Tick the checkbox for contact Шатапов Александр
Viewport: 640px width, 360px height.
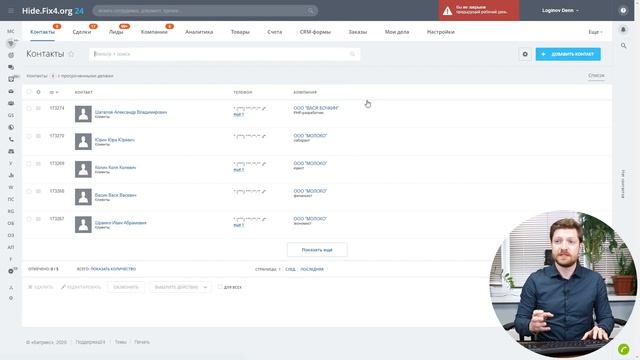tap(29, 108)
